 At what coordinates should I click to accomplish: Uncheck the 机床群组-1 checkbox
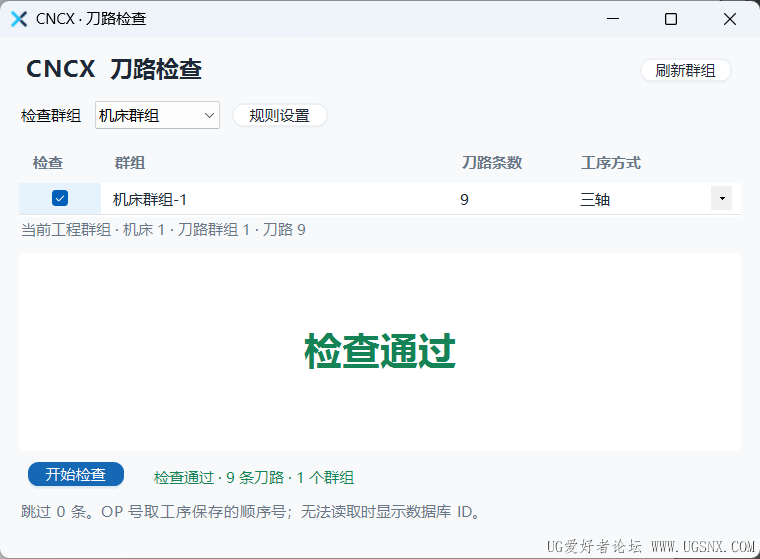point(60,198)
